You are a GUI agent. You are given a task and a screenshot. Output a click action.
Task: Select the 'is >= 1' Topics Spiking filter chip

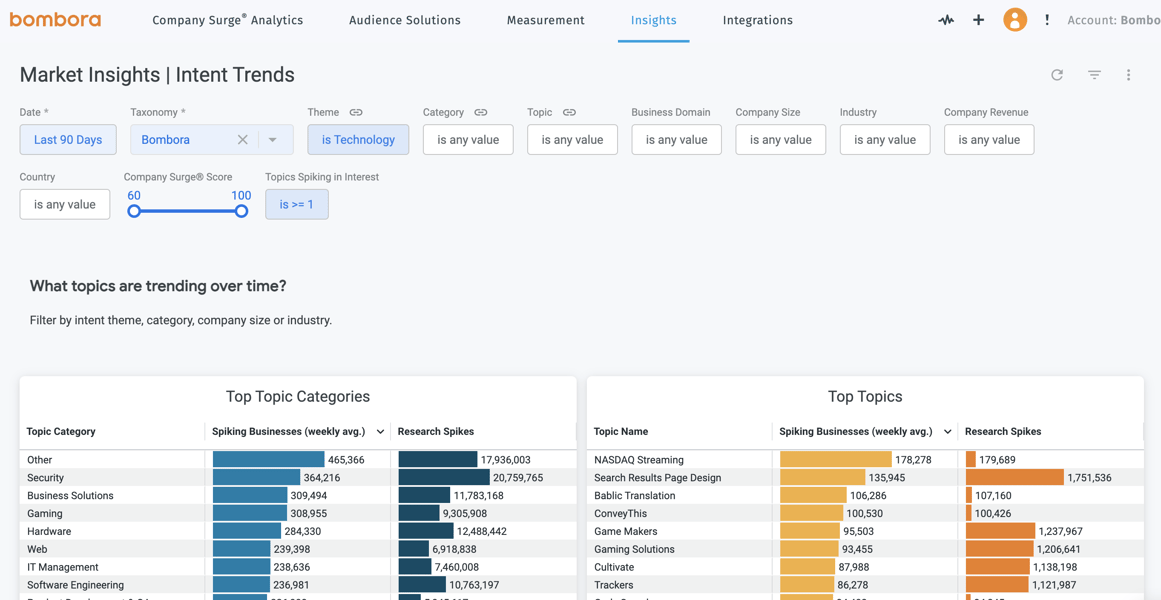pos(297,203)
